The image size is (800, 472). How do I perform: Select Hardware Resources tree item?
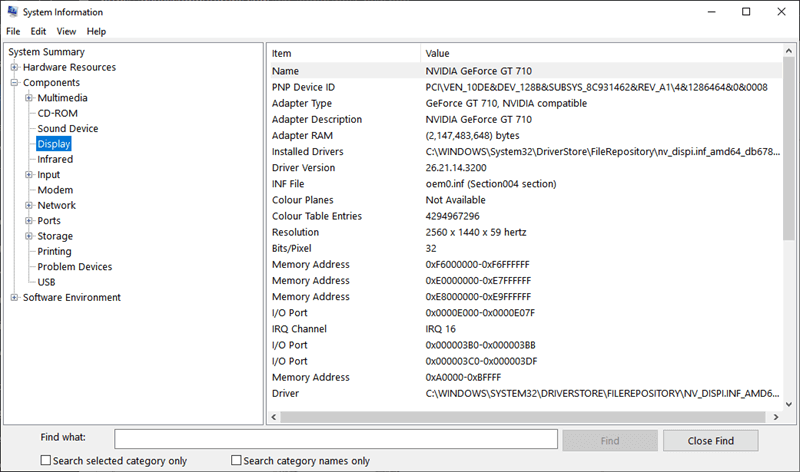click(x=69, y=67)
